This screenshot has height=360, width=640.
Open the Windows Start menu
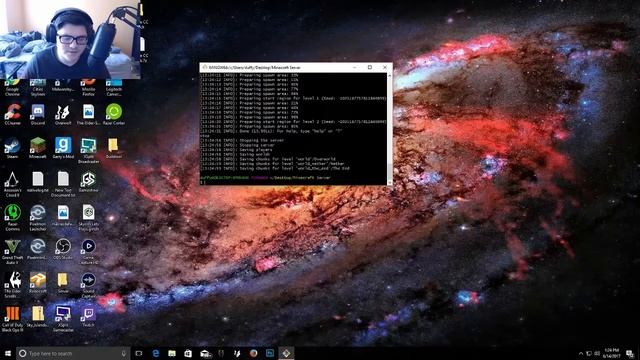click(x=8, y=353)
